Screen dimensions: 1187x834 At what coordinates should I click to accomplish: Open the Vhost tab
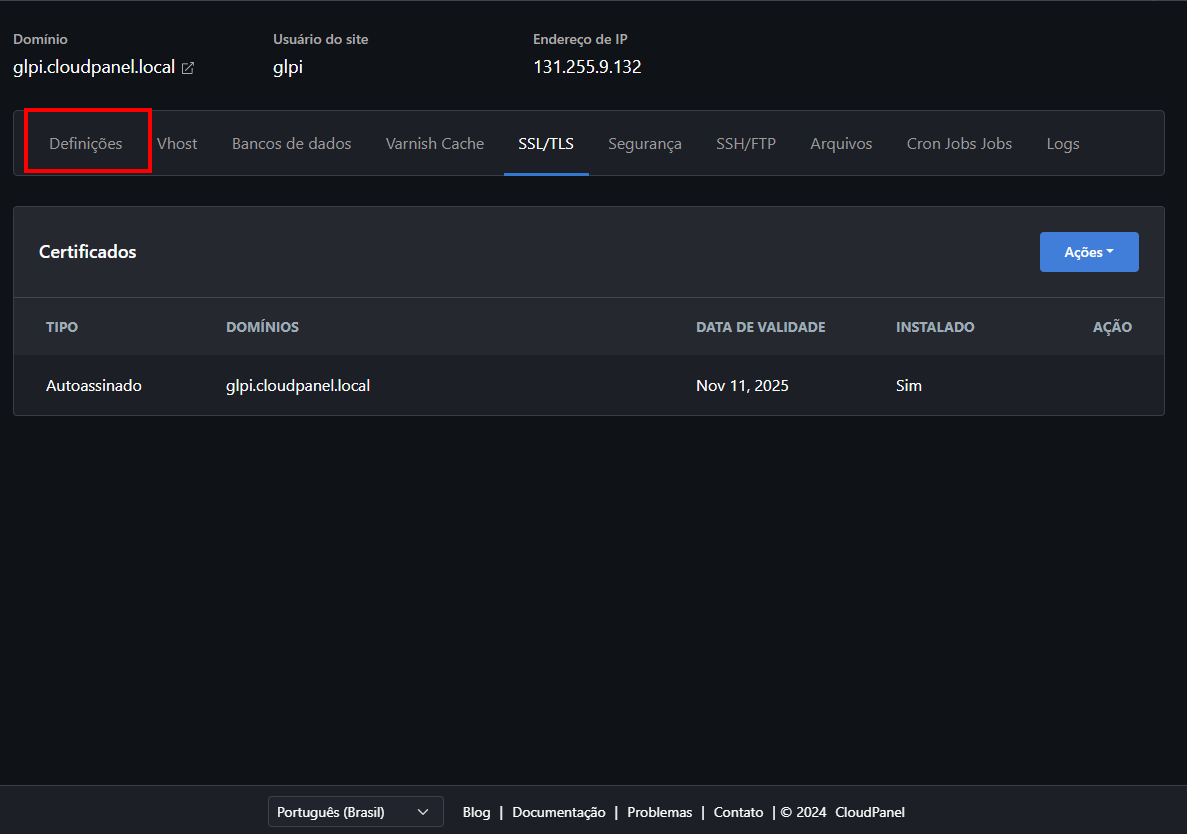pyautogui.click(x=177, y=143)
